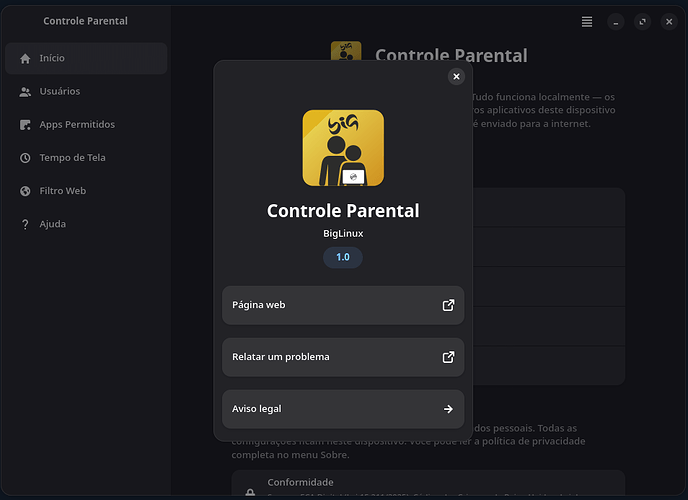Open Ajuda question mark icon
The height and width of the screenshot is (500, 688).
pyautogui.click(x=25, y=224)
